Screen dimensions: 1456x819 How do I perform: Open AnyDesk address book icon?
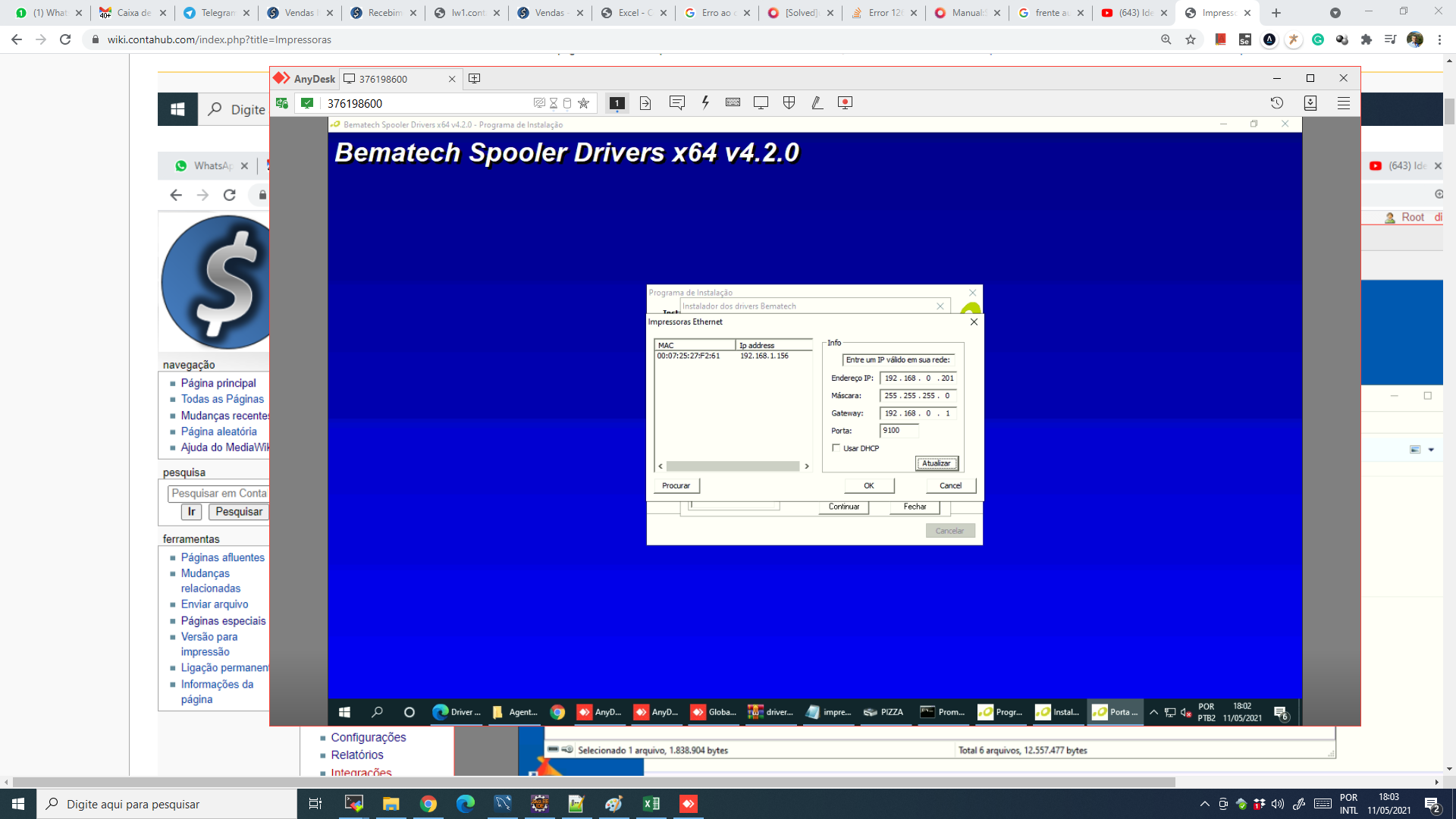coord(1310,103)
